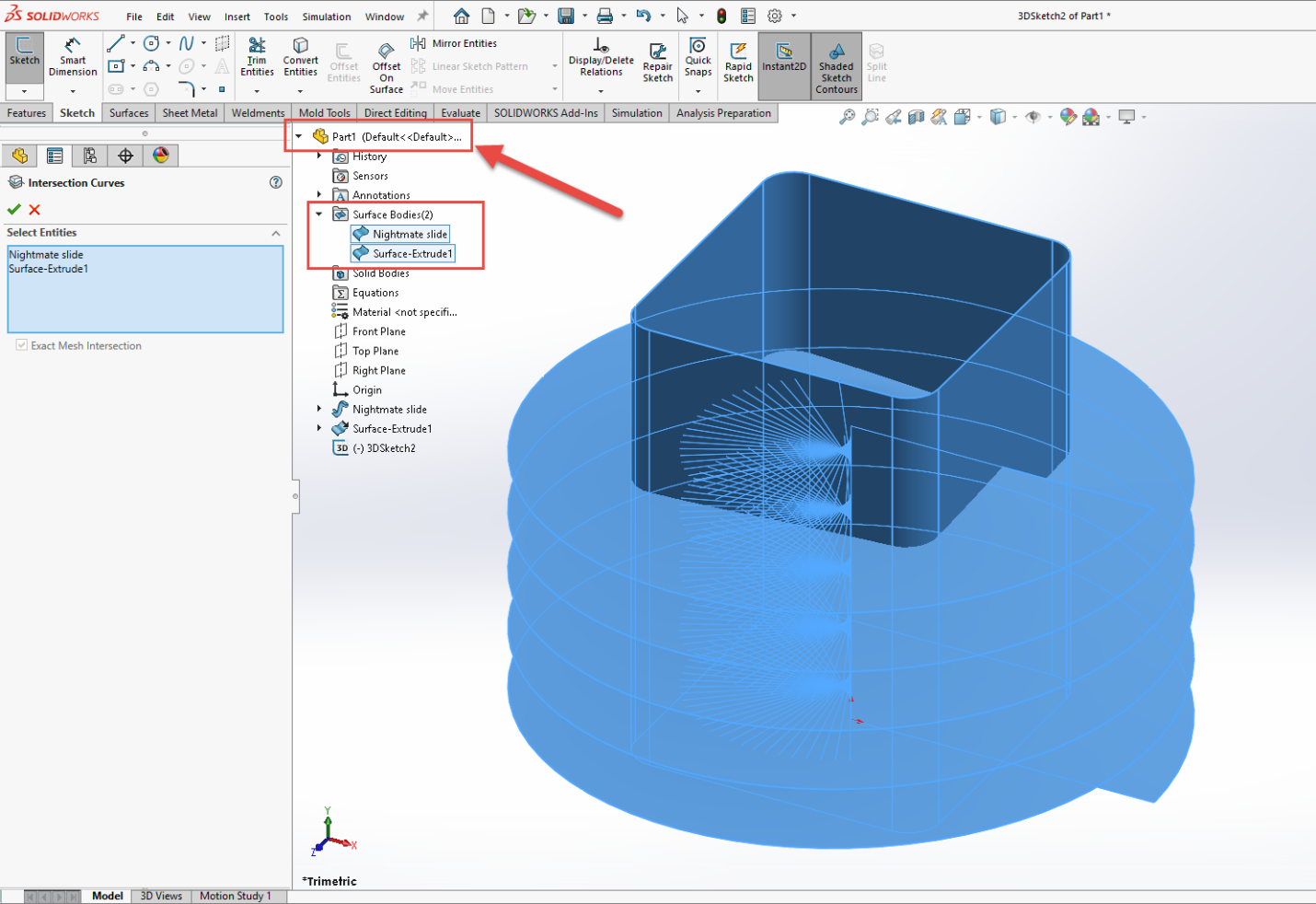Click the Zoom to Fit icon
The image size is (1316, 904).
848,117
